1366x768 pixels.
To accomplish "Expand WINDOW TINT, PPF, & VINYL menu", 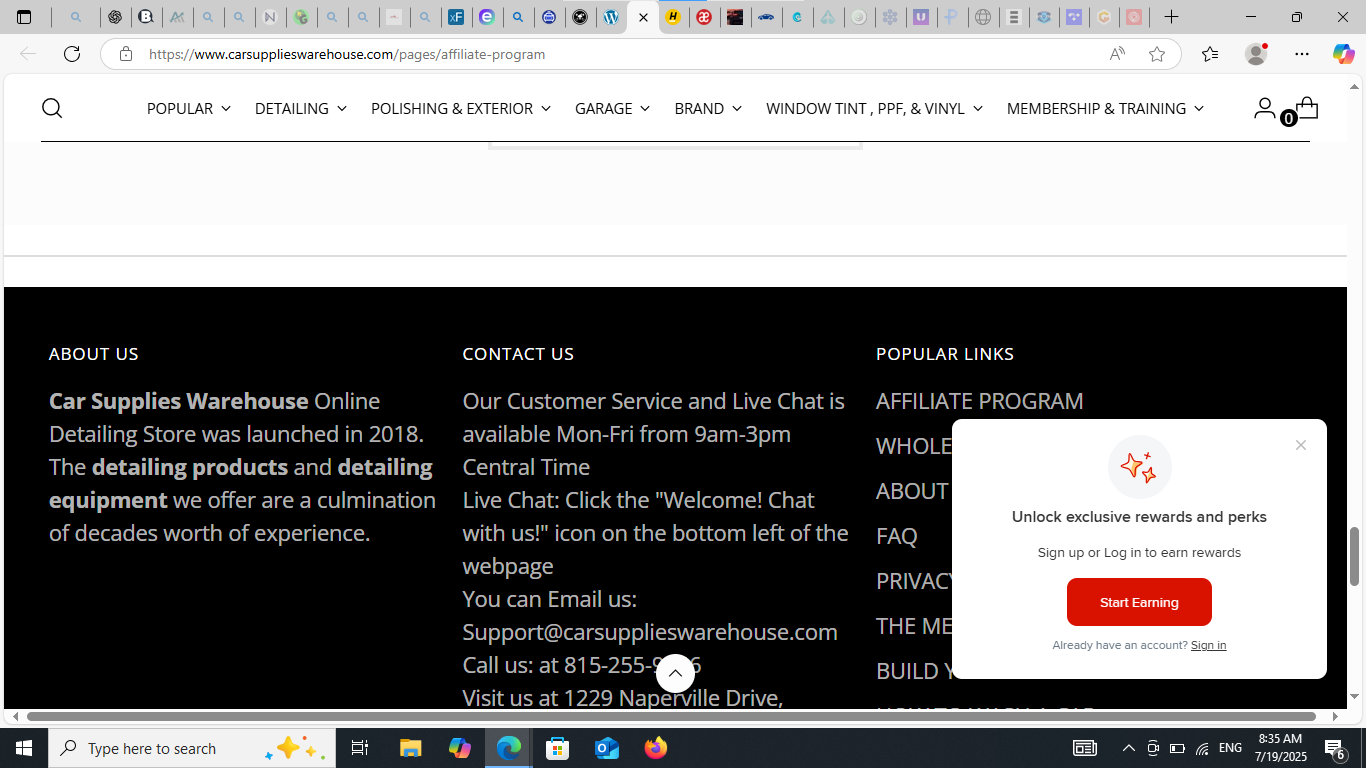I will click(x=874, y=108).
